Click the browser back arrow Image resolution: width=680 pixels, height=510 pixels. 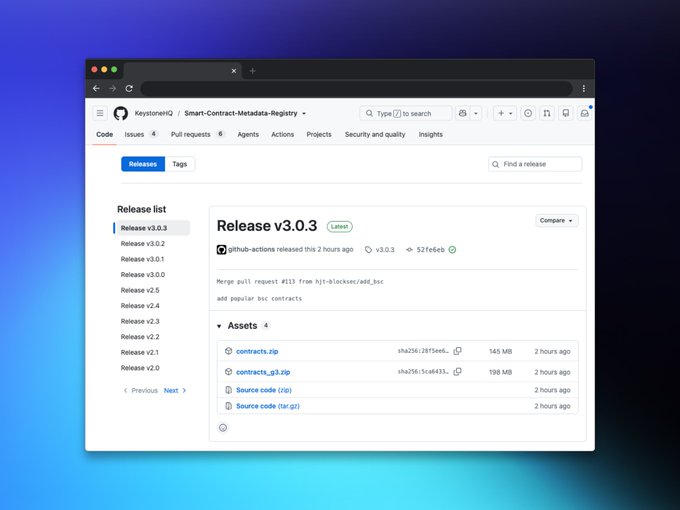click(96, 88)
